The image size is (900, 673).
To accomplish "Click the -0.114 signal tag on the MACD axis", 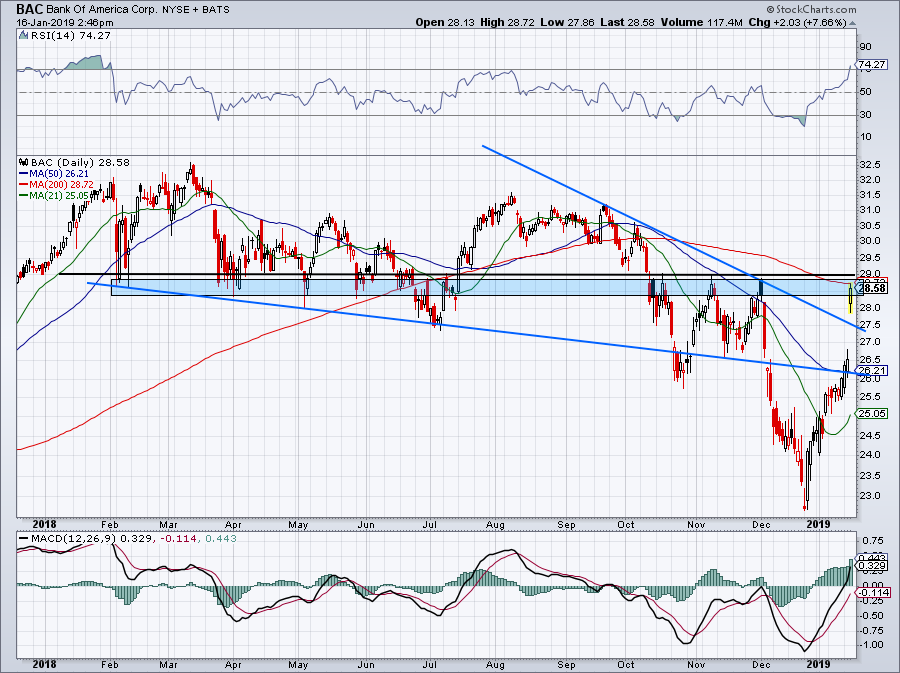I will tap(872, 593).
